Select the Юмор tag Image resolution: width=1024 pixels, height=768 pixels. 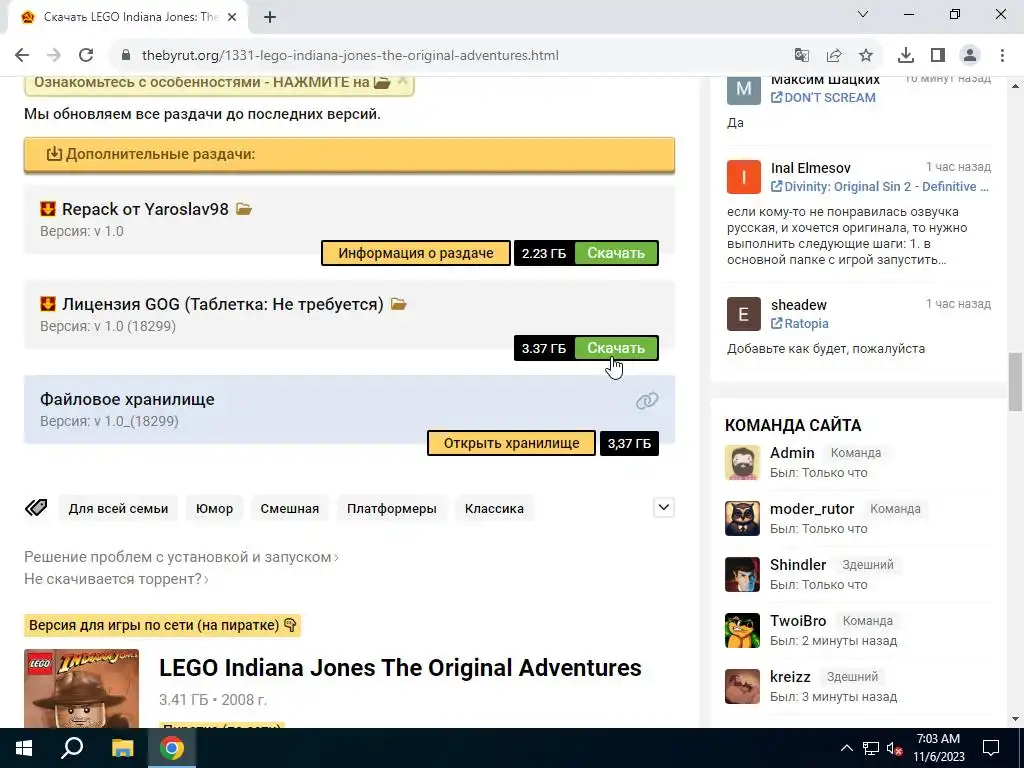214,509
